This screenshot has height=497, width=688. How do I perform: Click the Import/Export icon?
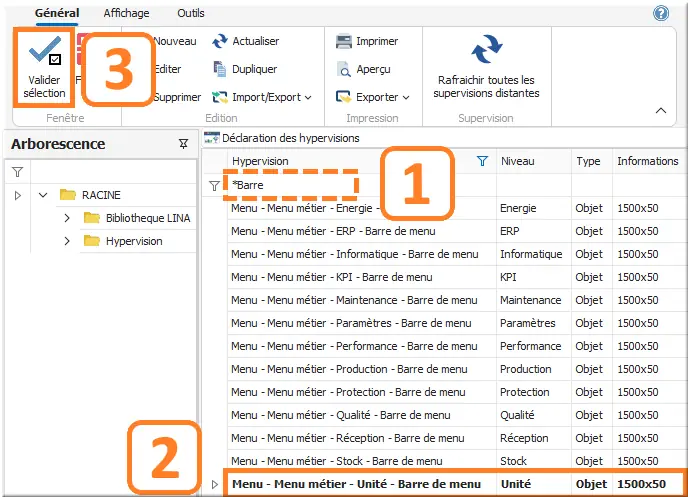220,97
